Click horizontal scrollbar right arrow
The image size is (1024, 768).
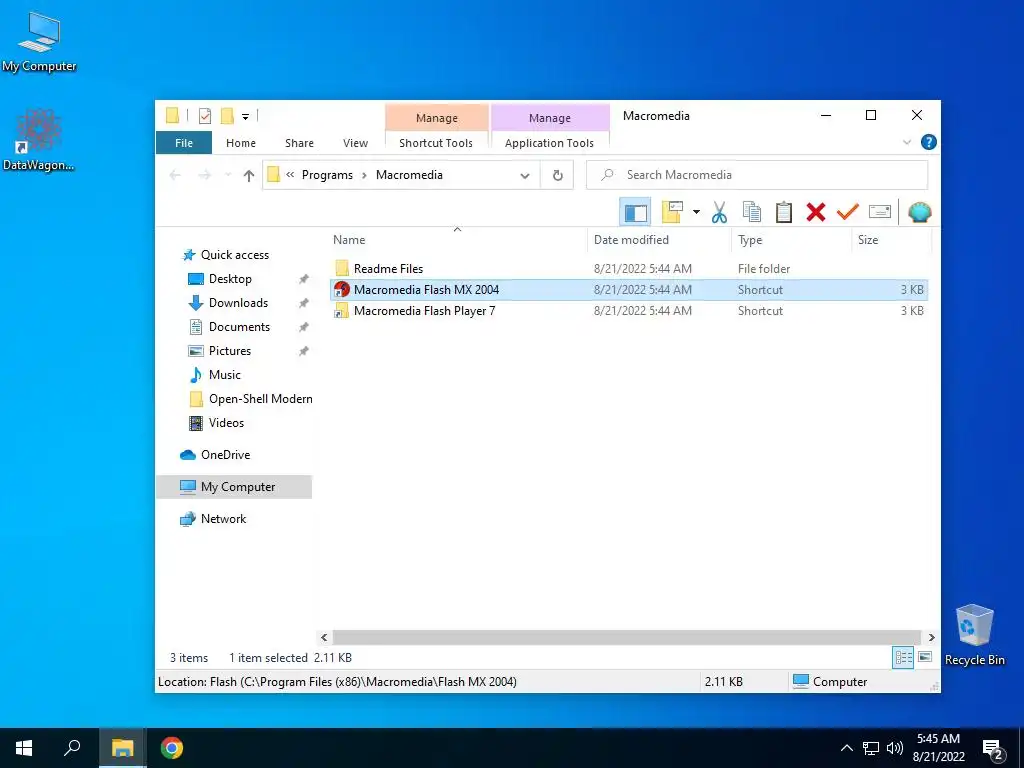931,637
